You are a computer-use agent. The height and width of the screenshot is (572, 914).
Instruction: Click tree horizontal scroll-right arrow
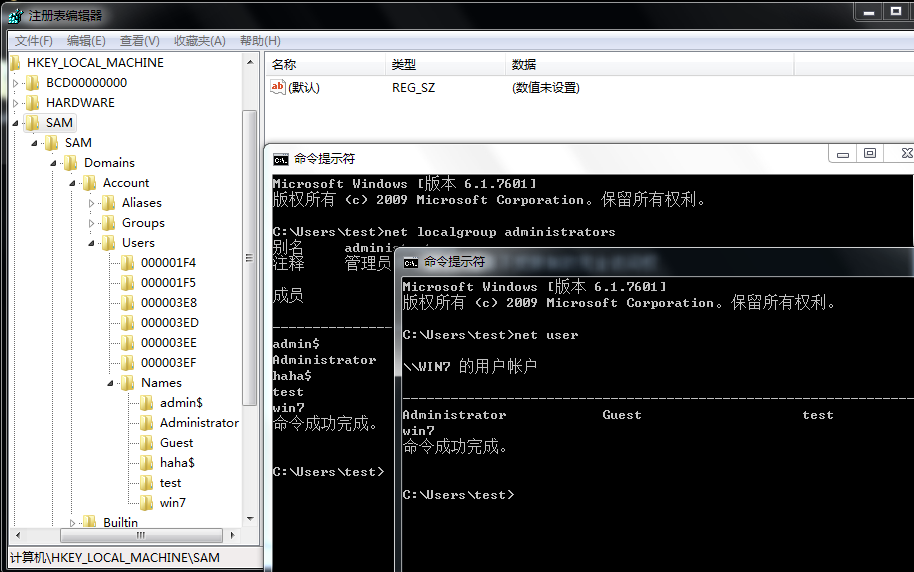click(x=233, y=535)
